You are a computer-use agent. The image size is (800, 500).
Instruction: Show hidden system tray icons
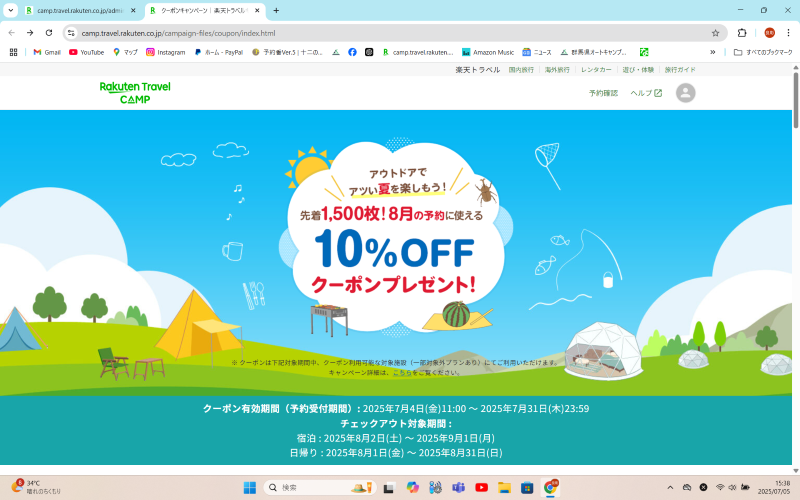coord(670,488)
